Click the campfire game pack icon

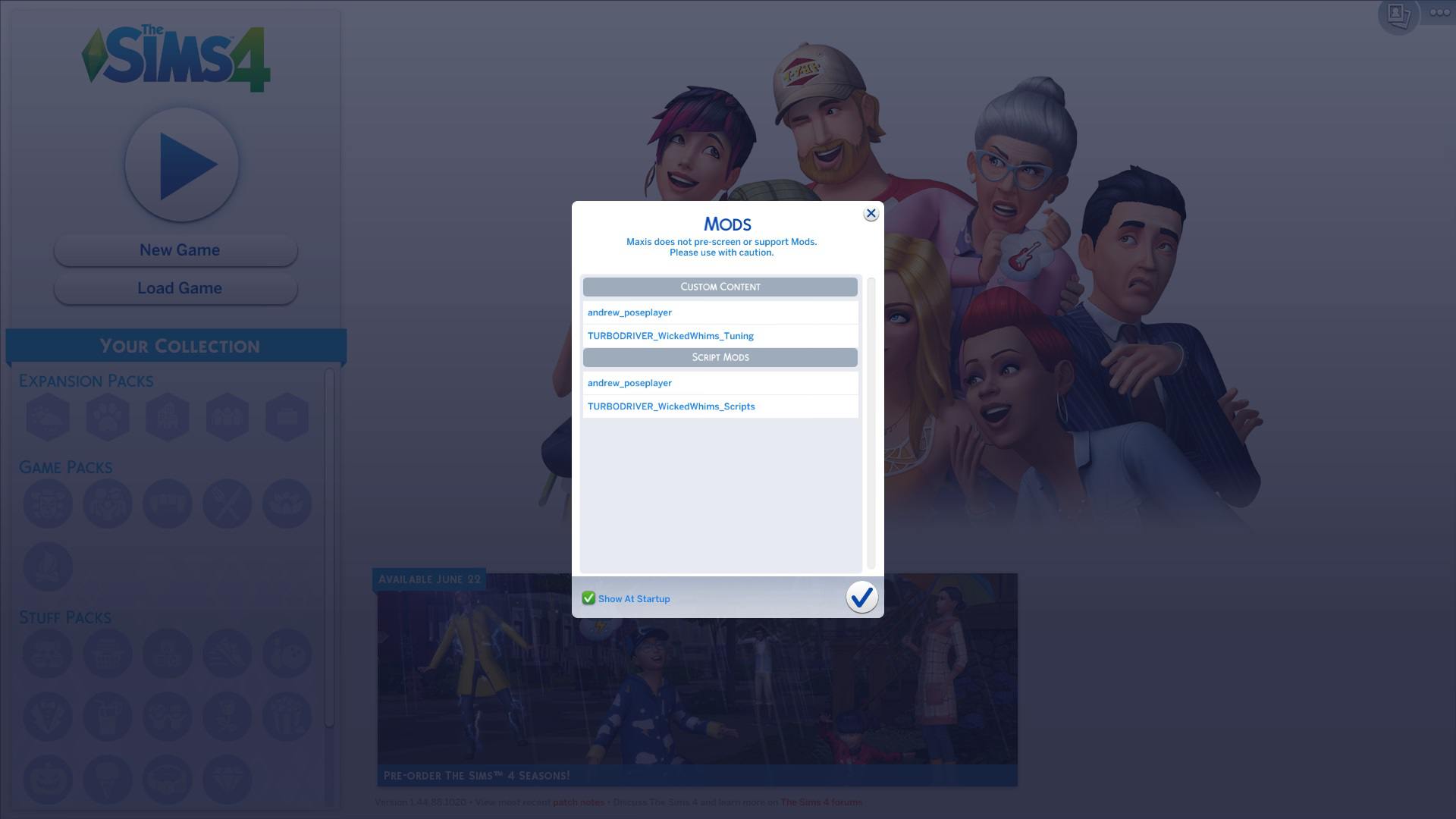point(48,566)
